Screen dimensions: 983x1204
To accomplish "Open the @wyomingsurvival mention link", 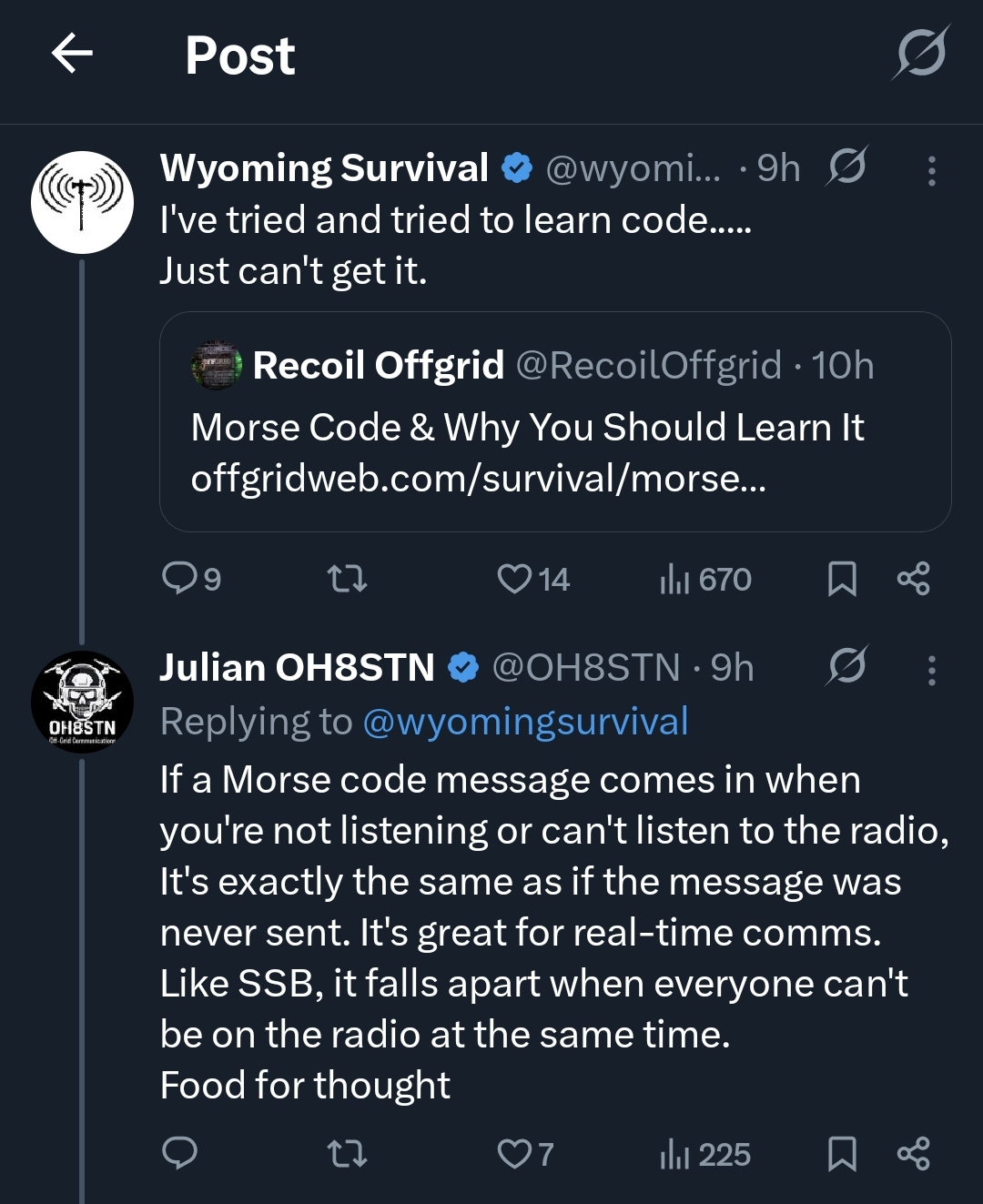I will [x=525, y=722].
